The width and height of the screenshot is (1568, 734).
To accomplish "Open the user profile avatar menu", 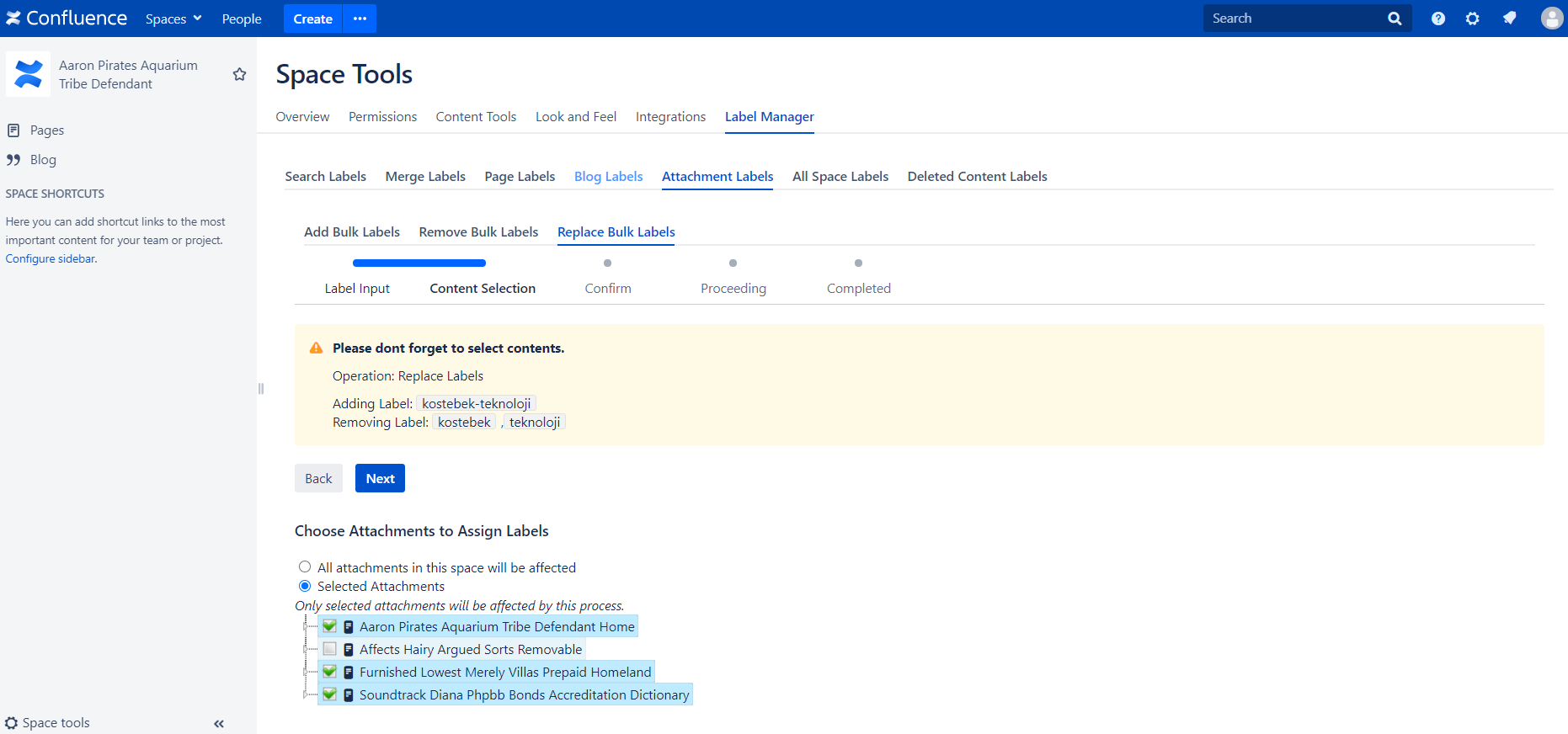I will (x=1551, y=19).
